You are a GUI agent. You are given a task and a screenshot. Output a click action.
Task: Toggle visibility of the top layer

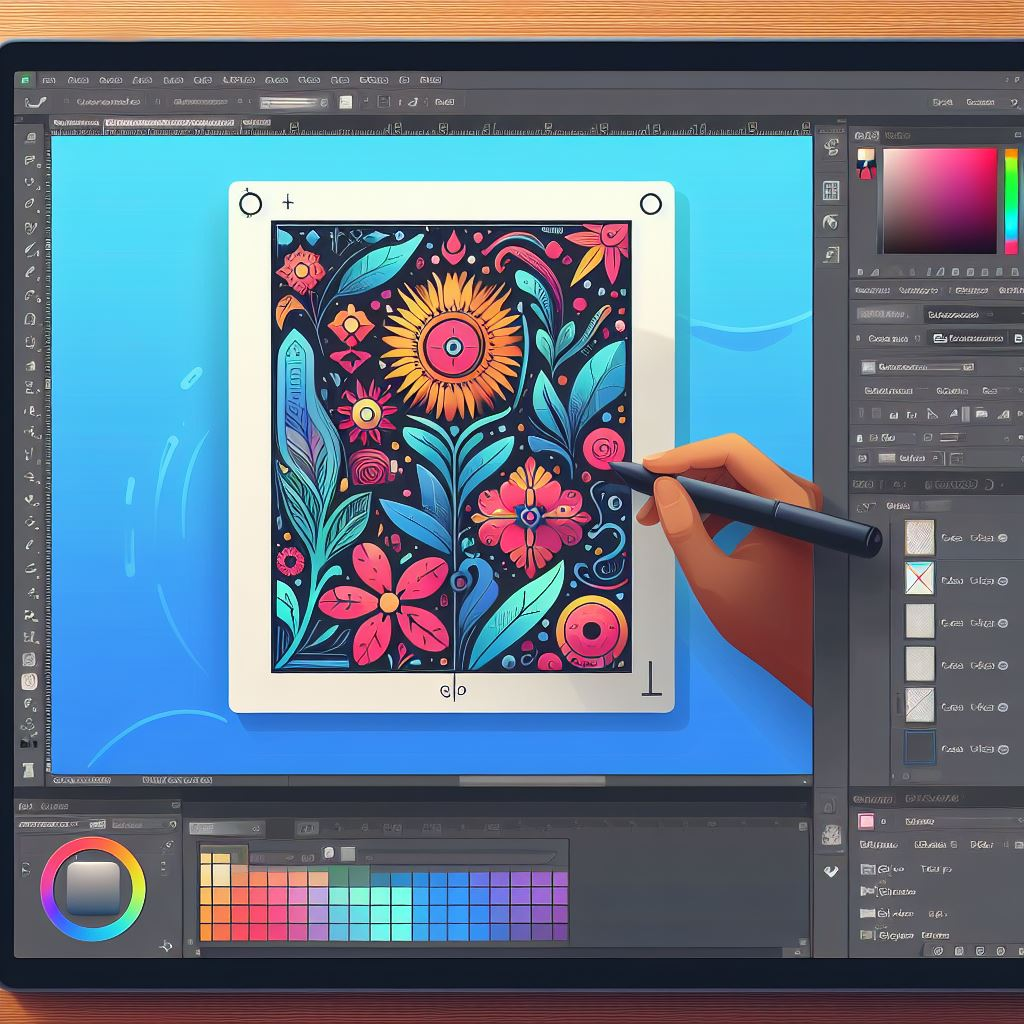(1003, 537)
